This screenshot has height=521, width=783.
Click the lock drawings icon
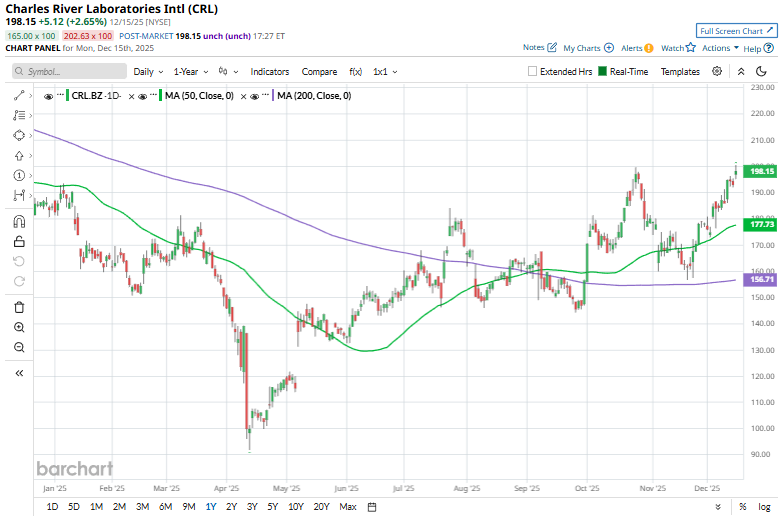click(19, 241)
